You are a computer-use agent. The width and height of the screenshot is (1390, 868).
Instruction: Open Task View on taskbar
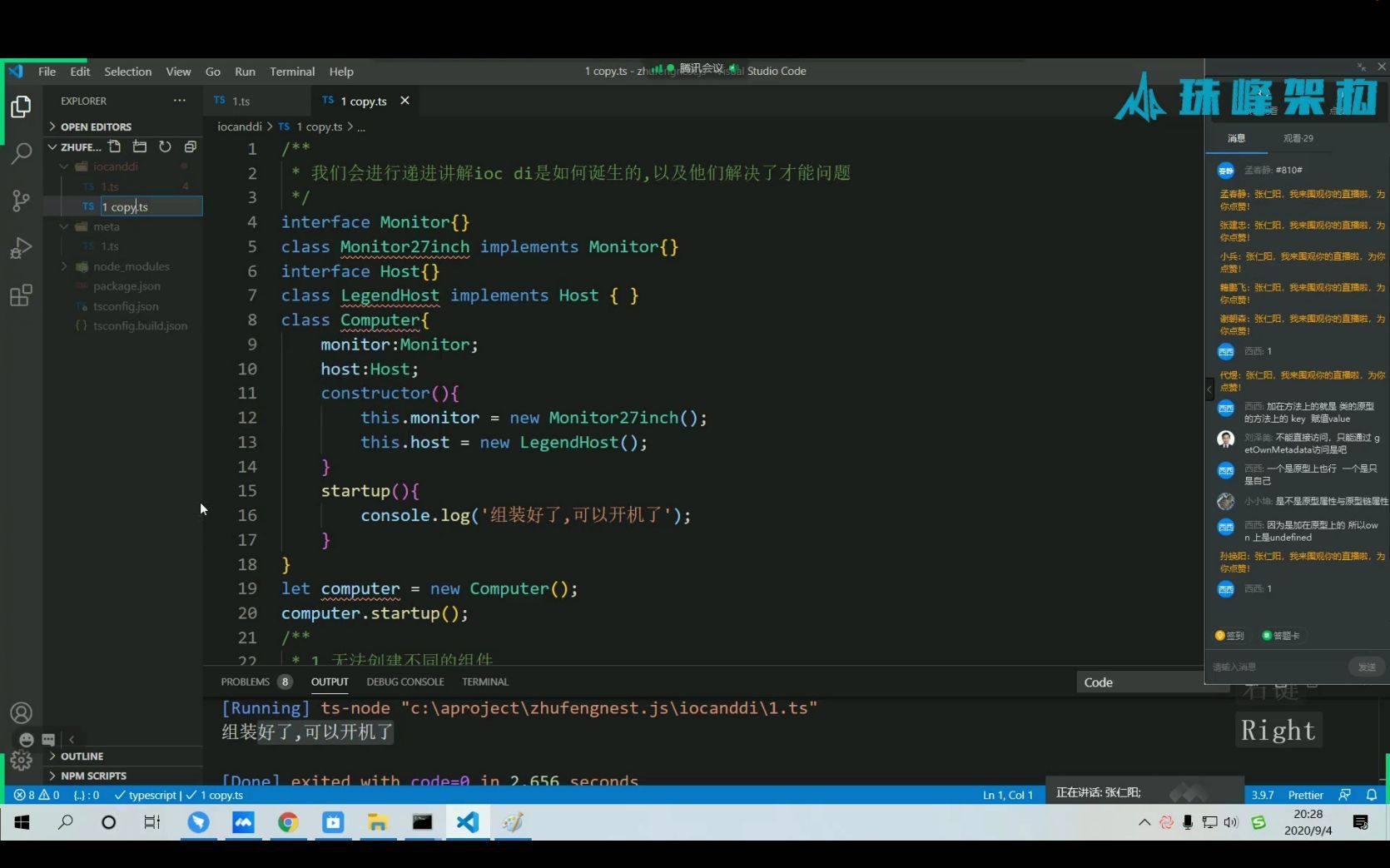tap(151, 822)
